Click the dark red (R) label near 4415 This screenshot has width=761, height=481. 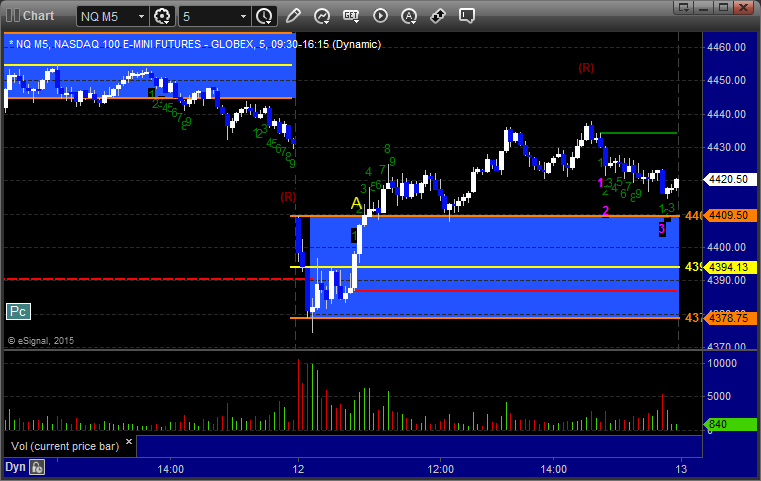pos(288,197)
